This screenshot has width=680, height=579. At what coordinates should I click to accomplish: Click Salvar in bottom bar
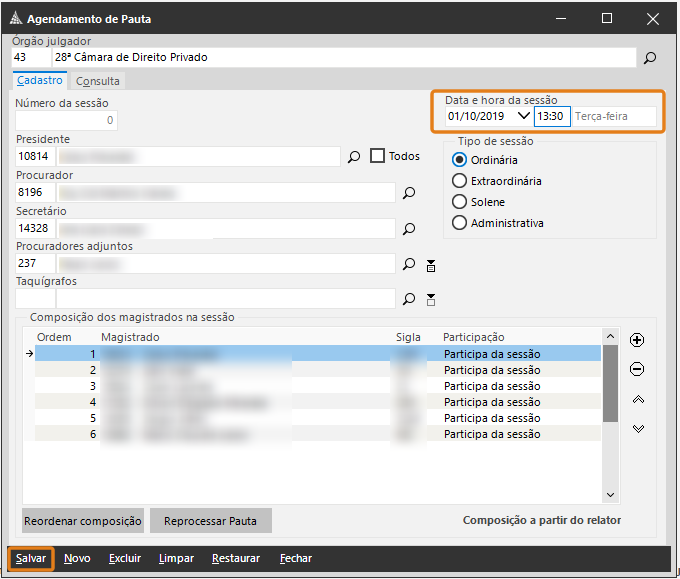(31, 558)
